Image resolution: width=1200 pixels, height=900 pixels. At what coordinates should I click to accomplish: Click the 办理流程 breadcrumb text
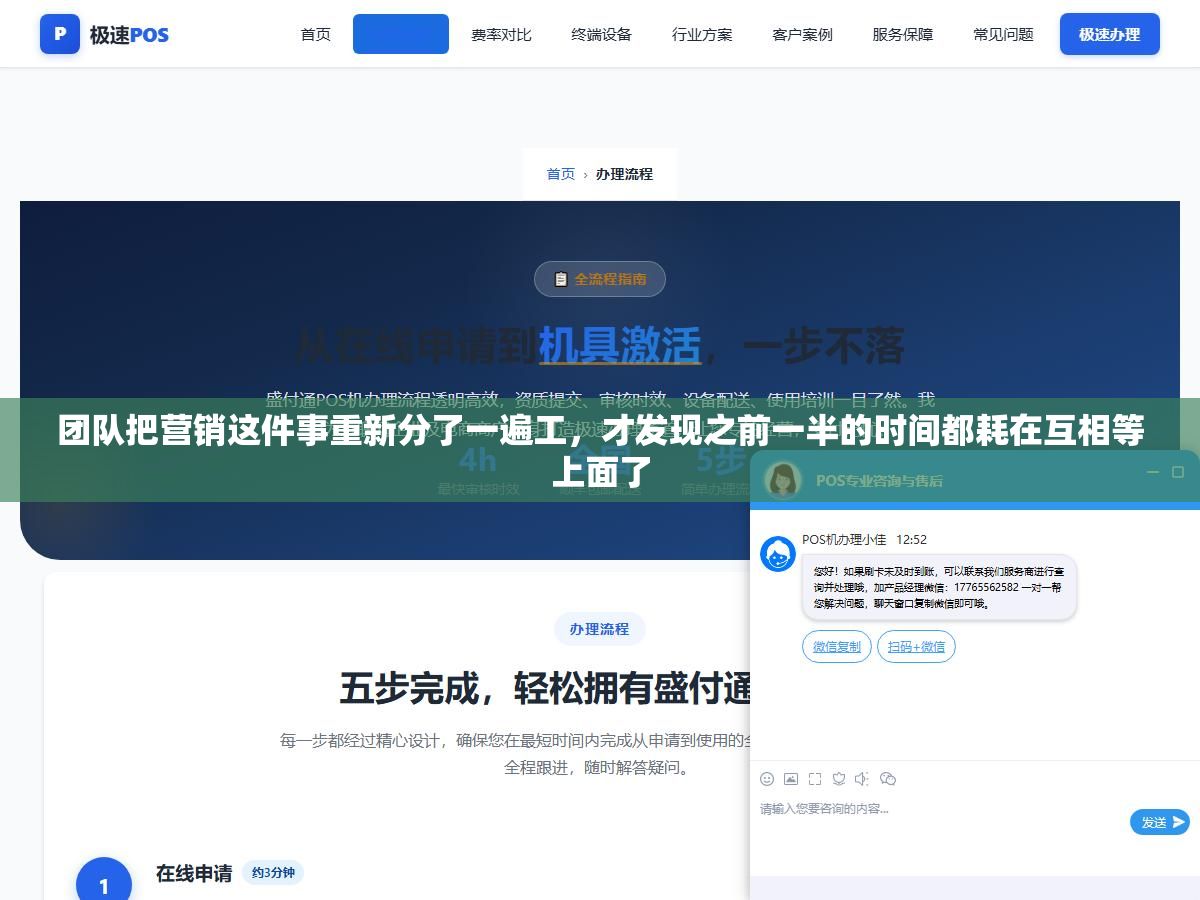[624, 174]
